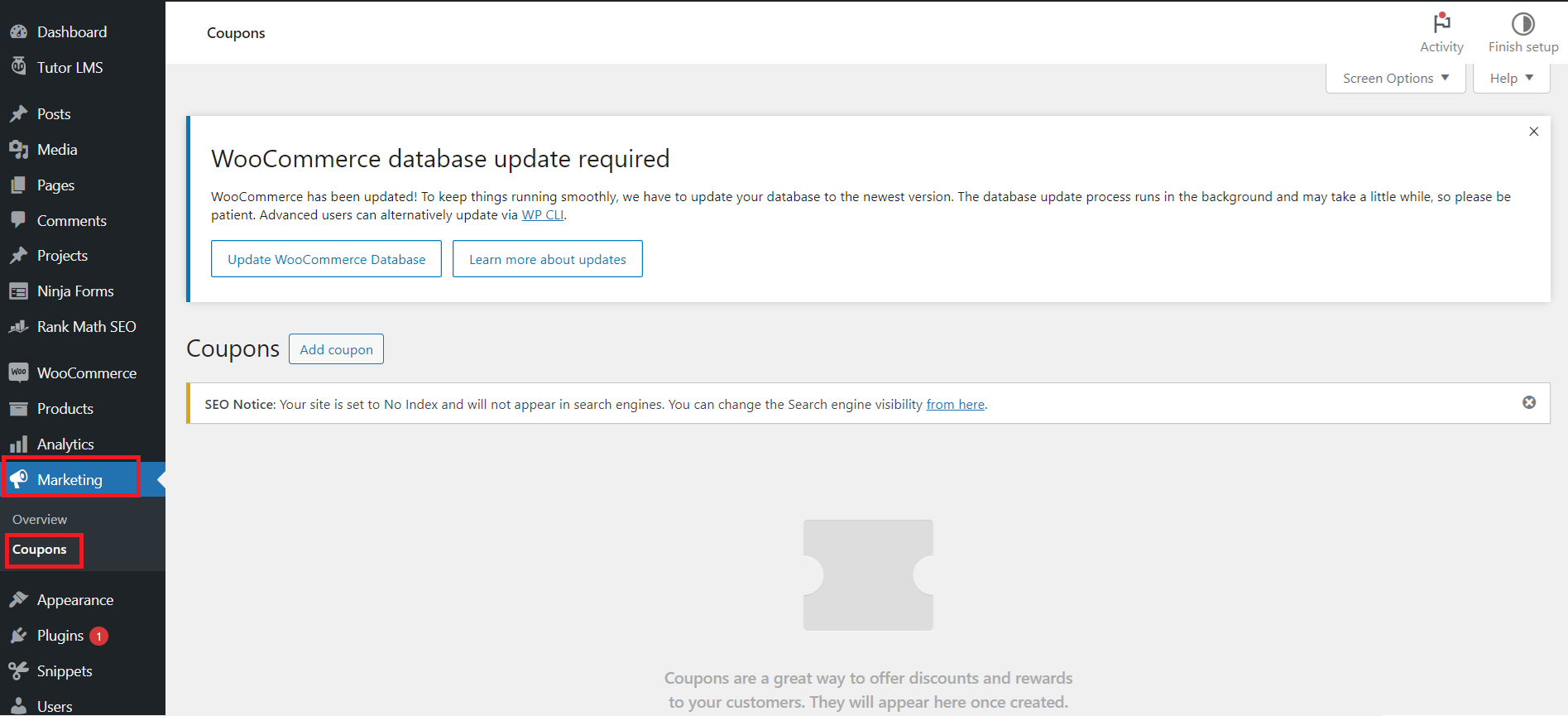The height and width of the screenshot is (716, 1568).
Task: Click the Comments speech bubble icon
Action: point(18,220)
